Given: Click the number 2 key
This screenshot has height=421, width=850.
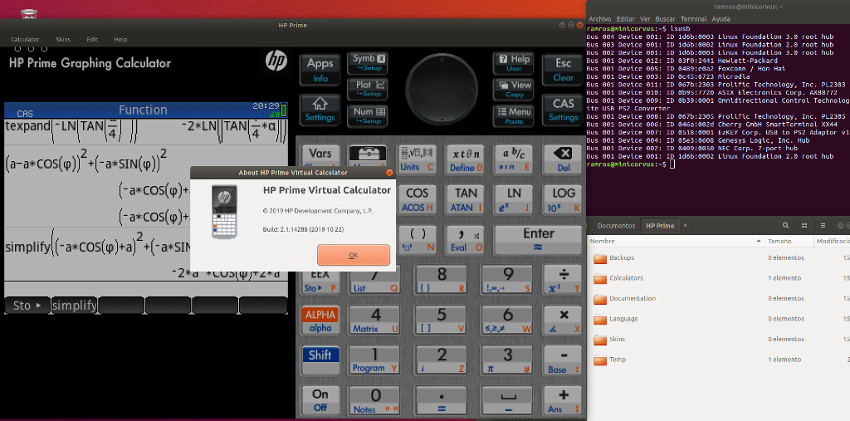Looking at the screenshot, I should tap(441, 360).
